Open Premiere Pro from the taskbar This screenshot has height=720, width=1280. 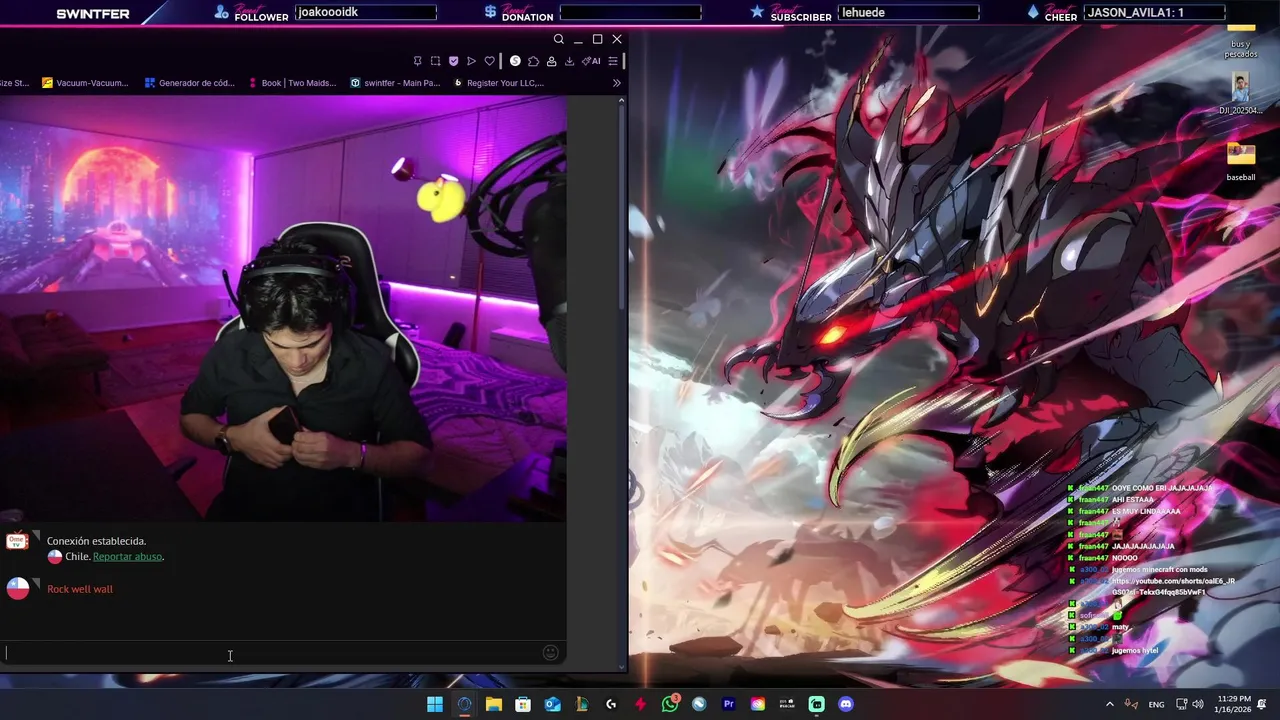[x=729, y=704]
